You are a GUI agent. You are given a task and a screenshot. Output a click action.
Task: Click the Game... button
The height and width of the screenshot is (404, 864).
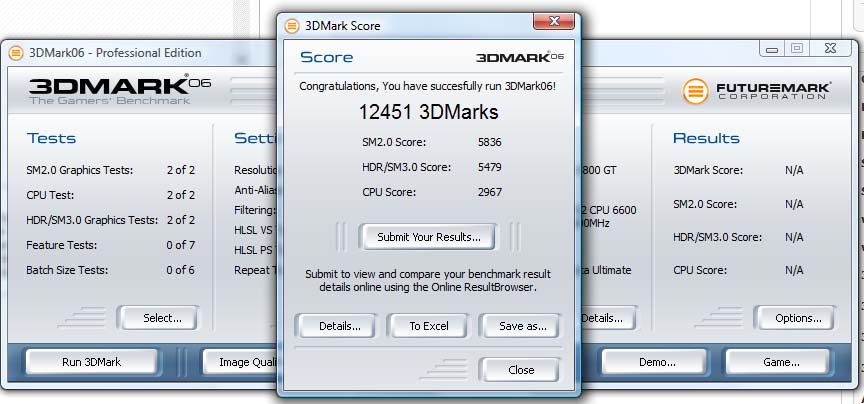click(x=781, y=362)
